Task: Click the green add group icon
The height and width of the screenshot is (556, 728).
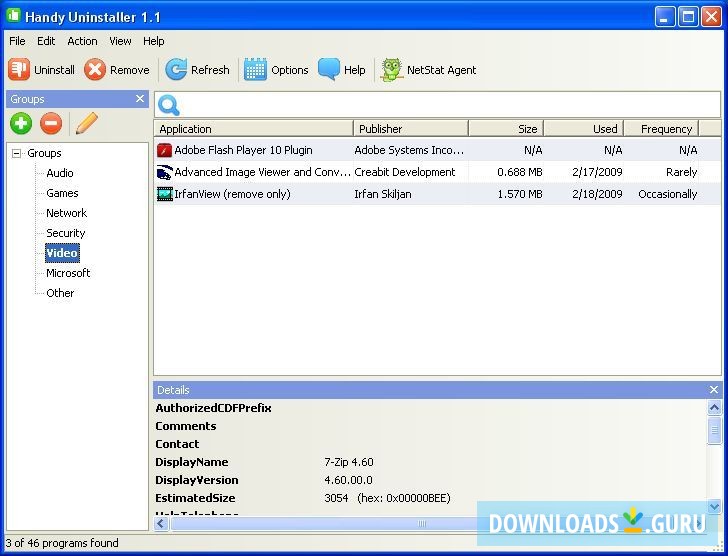Action: (x=21, y=123)
